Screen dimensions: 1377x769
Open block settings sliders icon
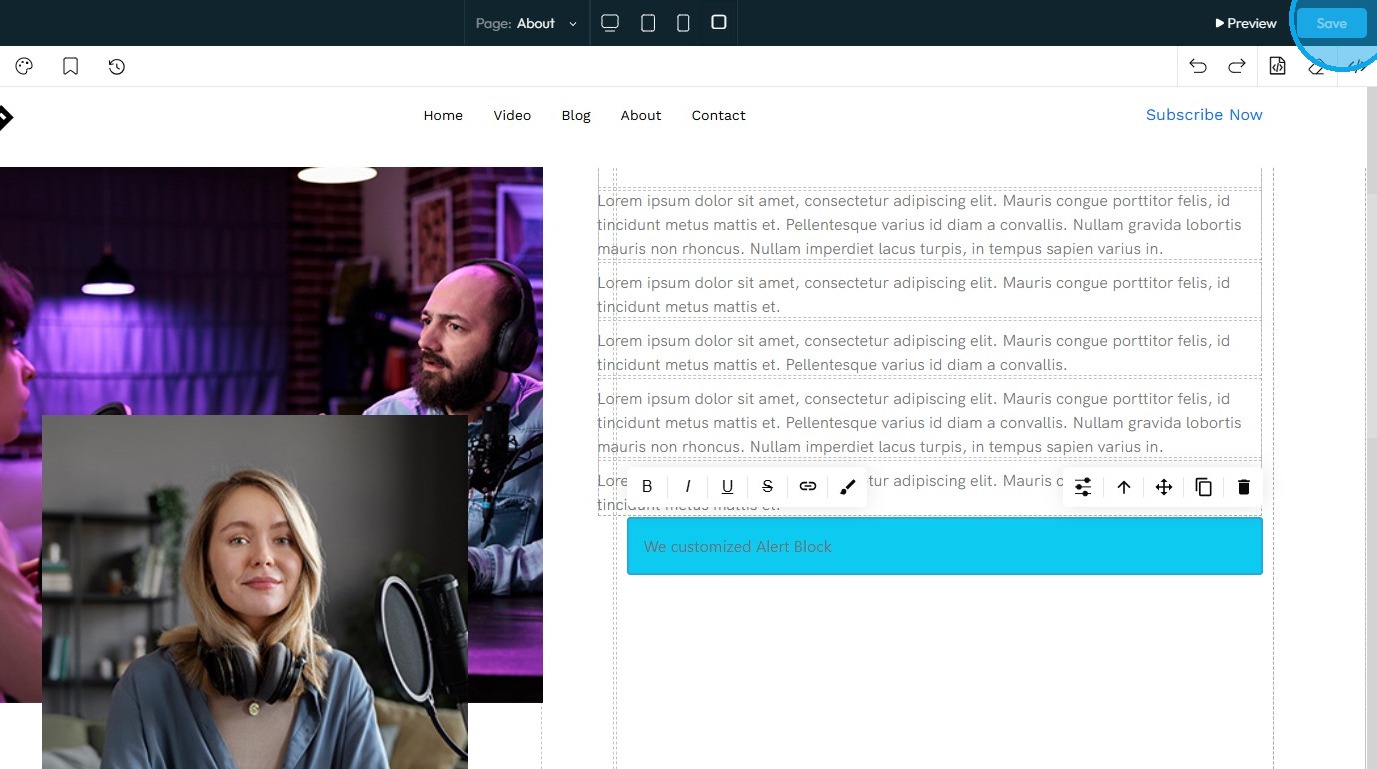coord(1083,487)
